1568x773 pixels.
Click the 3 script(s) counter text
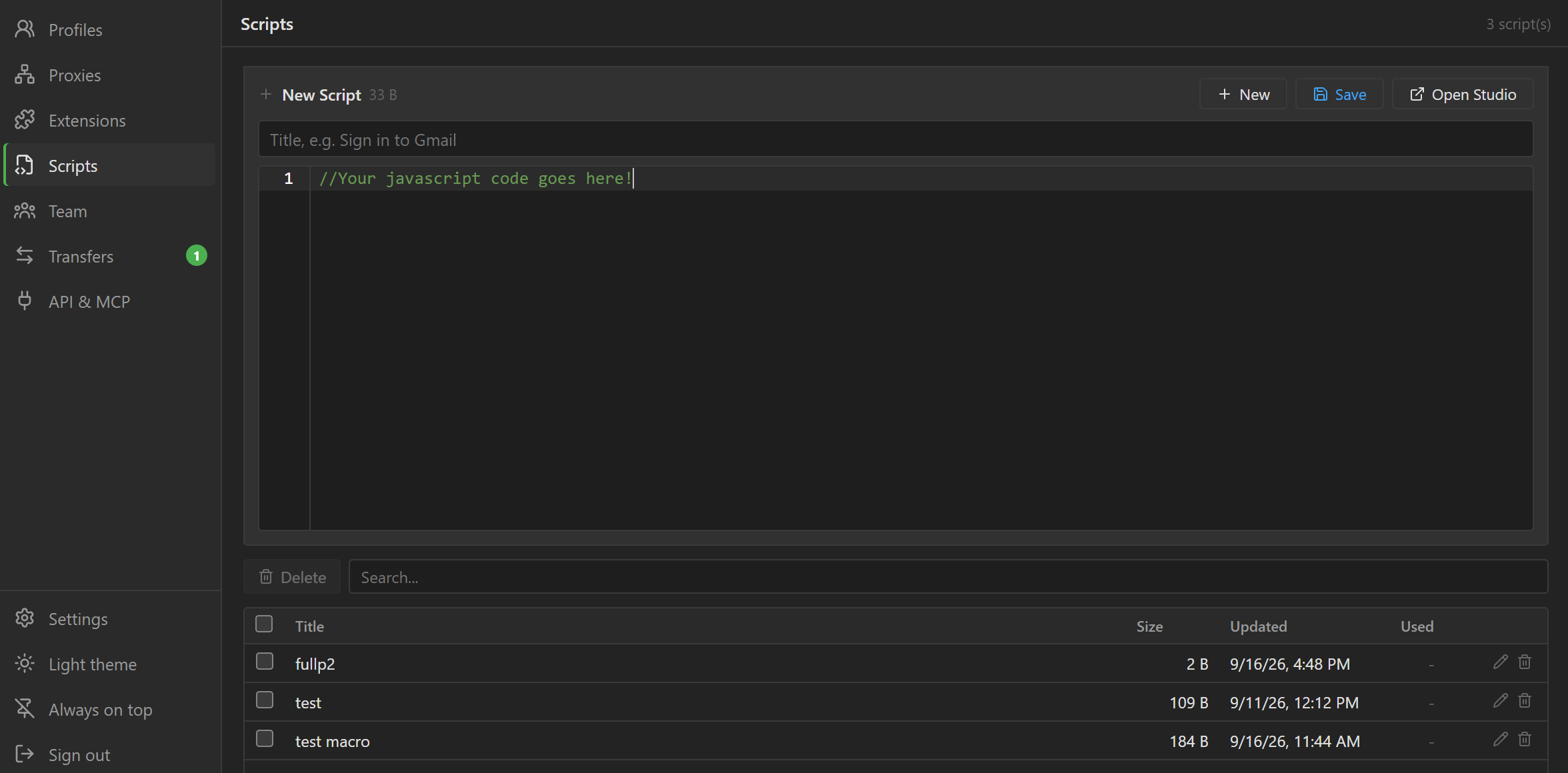tap(1518, 24)
